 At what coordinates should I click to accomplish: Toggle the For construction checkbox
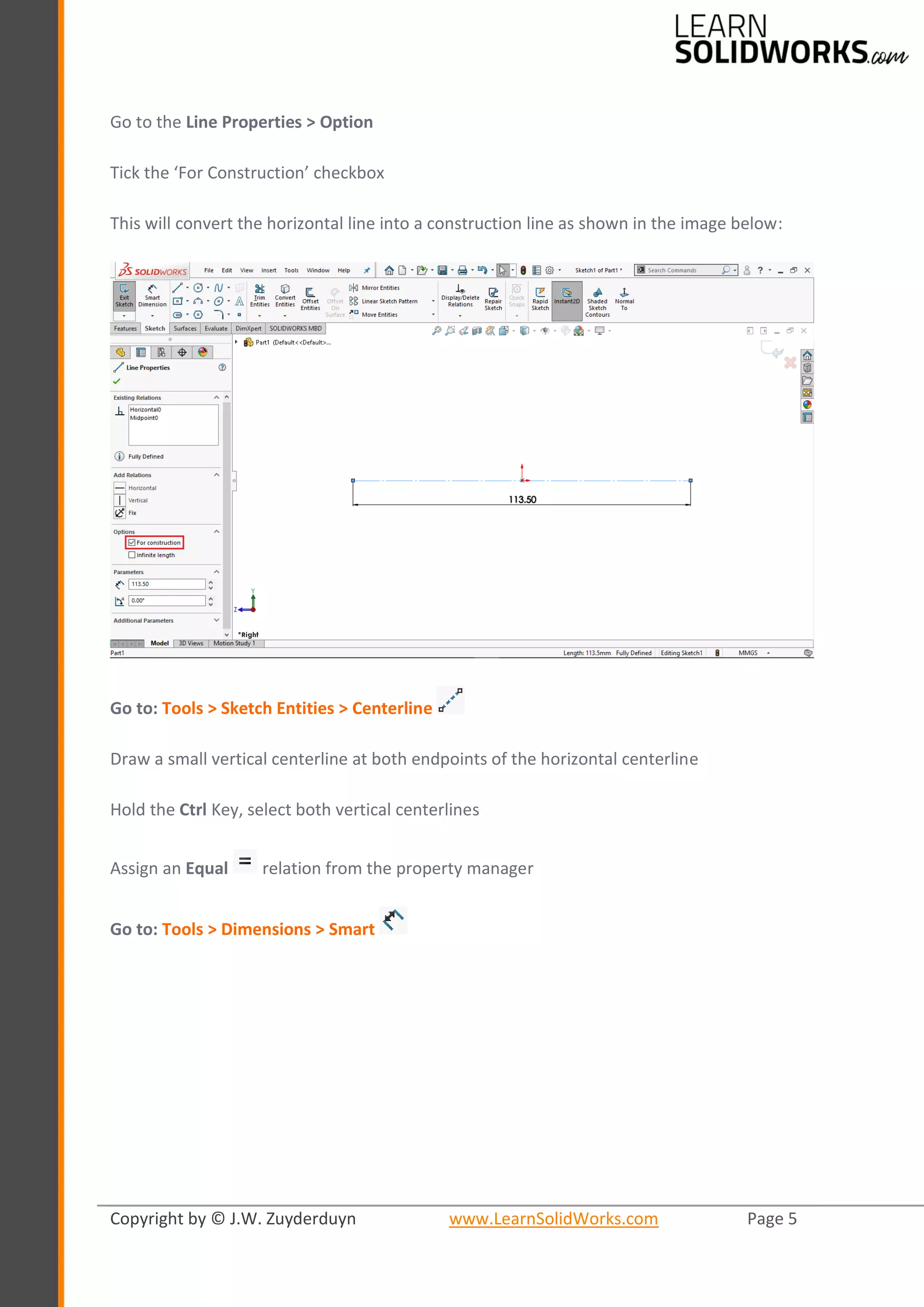click(132, 542)
